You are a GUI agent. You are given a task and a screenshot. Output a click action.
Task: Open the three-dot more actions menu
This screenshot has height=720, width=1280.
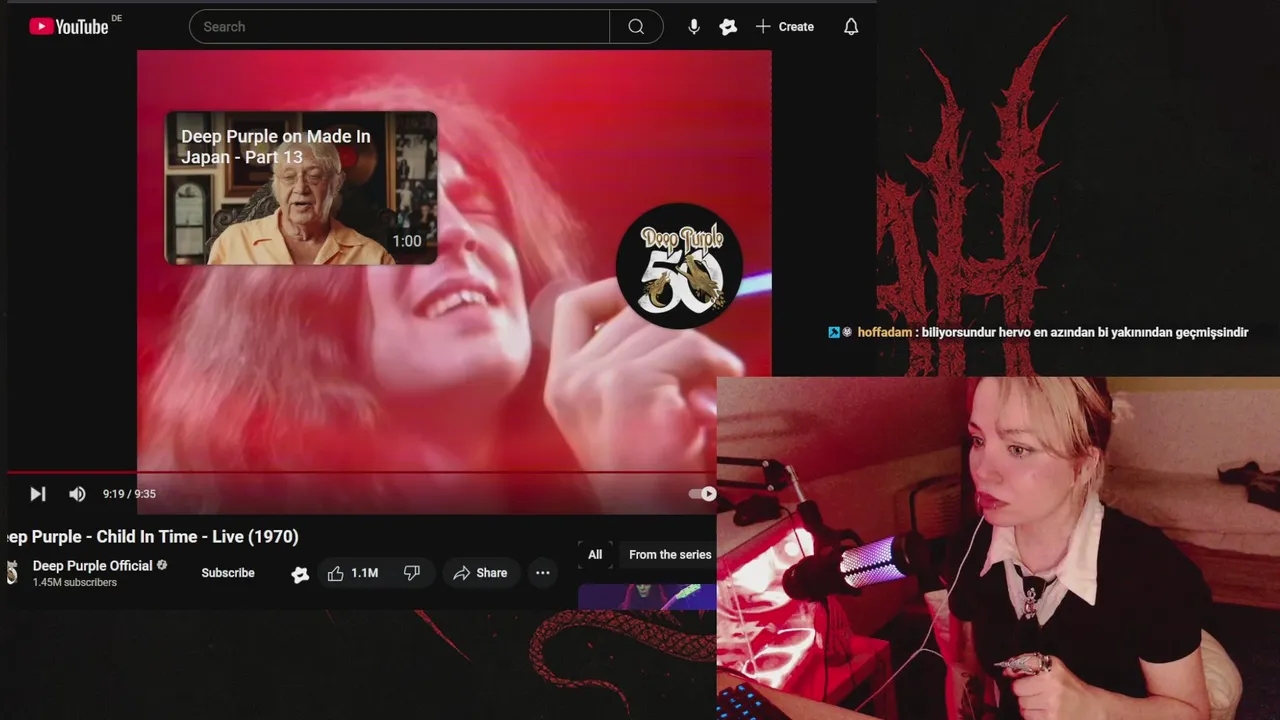point(542,573)
